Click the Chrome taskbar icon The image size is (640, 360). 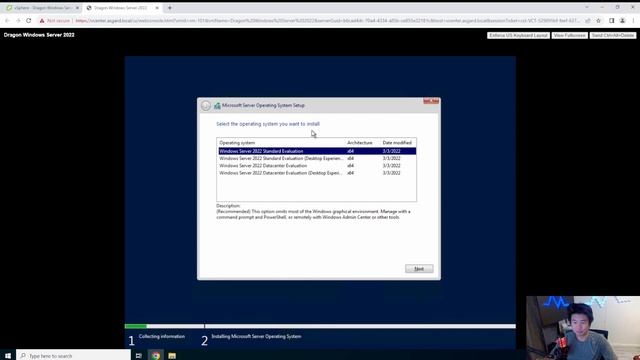(x=156, y=356)
